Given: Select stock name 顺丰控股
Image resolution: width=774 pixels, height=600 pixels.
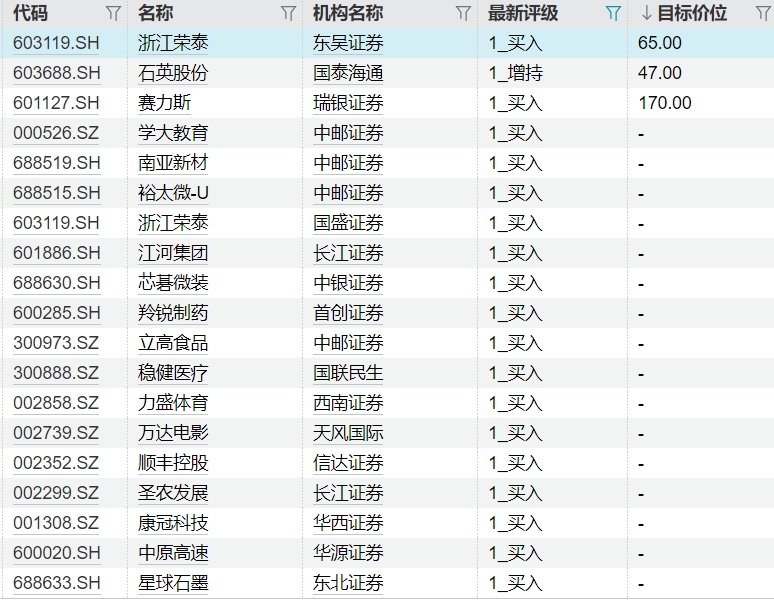Looking at the screenshot, I should tap(173, 463).
